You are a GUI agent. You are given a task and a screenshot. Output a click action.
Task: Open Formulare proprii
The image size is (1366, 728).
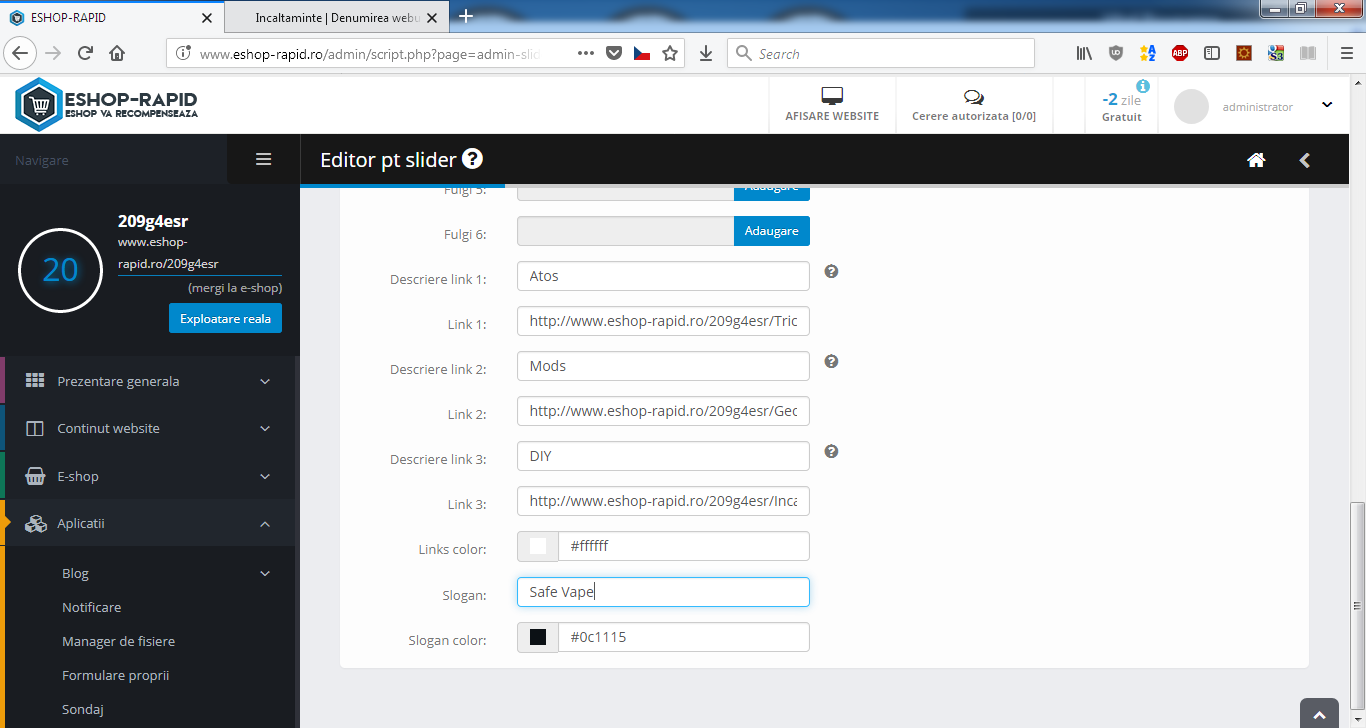(x=115, y=675)
